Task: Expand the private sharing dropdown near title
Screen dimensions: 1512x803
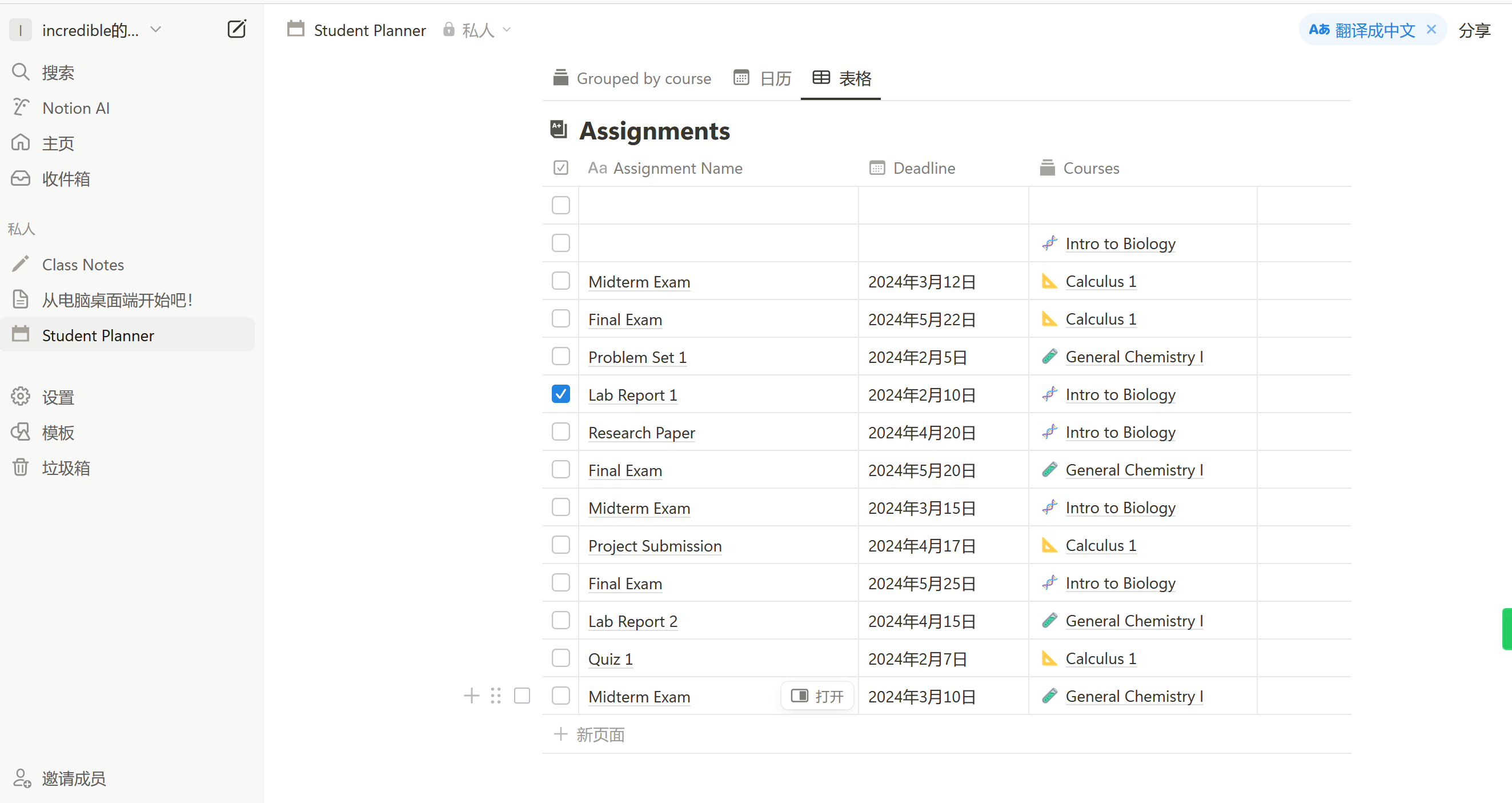Action: 478,30
